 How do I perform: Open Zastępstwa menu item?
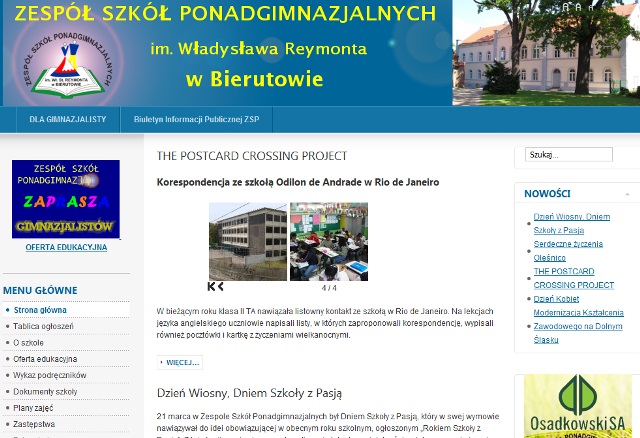click(34, 424)
